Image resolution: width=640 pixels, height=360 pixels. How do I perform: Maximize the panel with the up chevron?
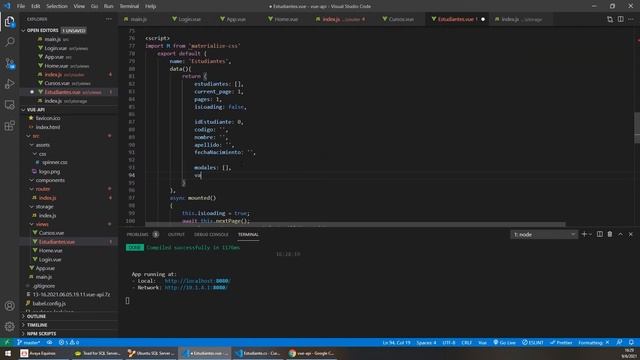pyautogui.click(x=620, y=234)
